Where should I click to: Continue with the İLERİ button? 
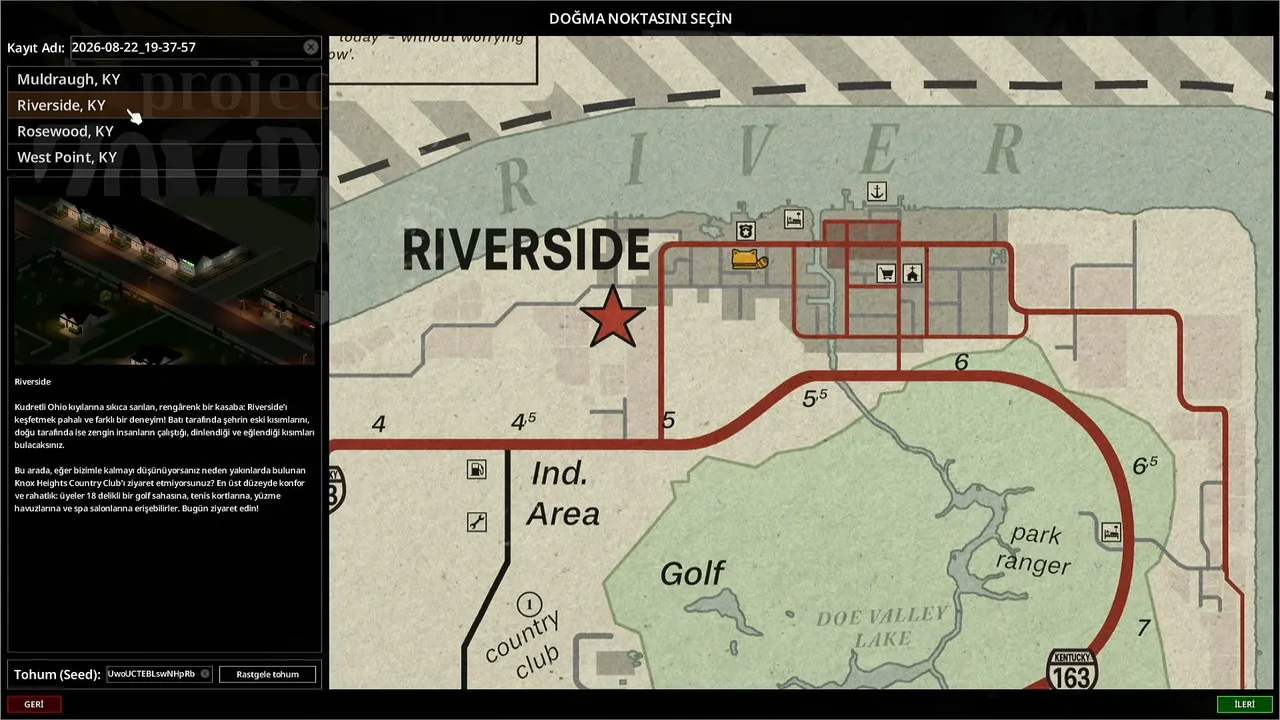pos(1244,704)
